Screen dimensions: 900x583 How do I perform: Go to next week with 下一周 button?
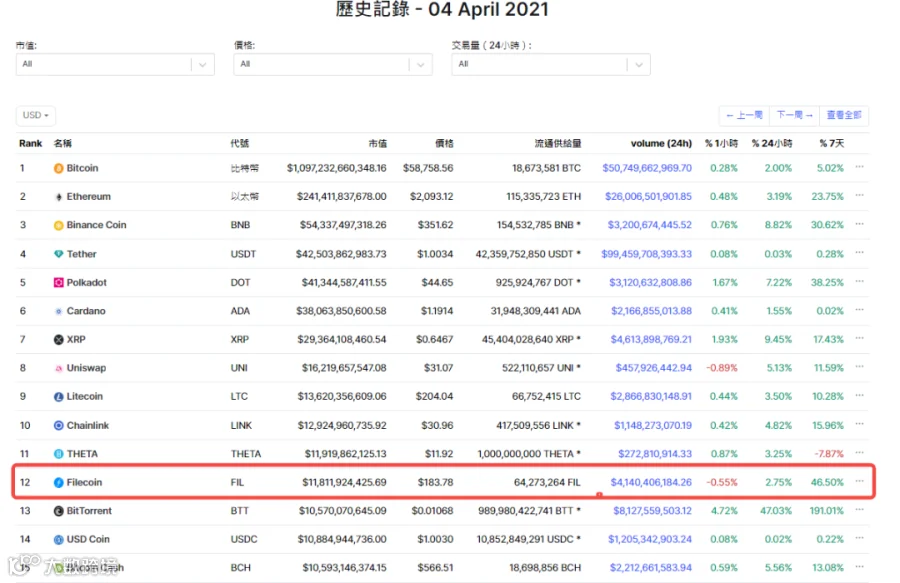tap(794, 115)
